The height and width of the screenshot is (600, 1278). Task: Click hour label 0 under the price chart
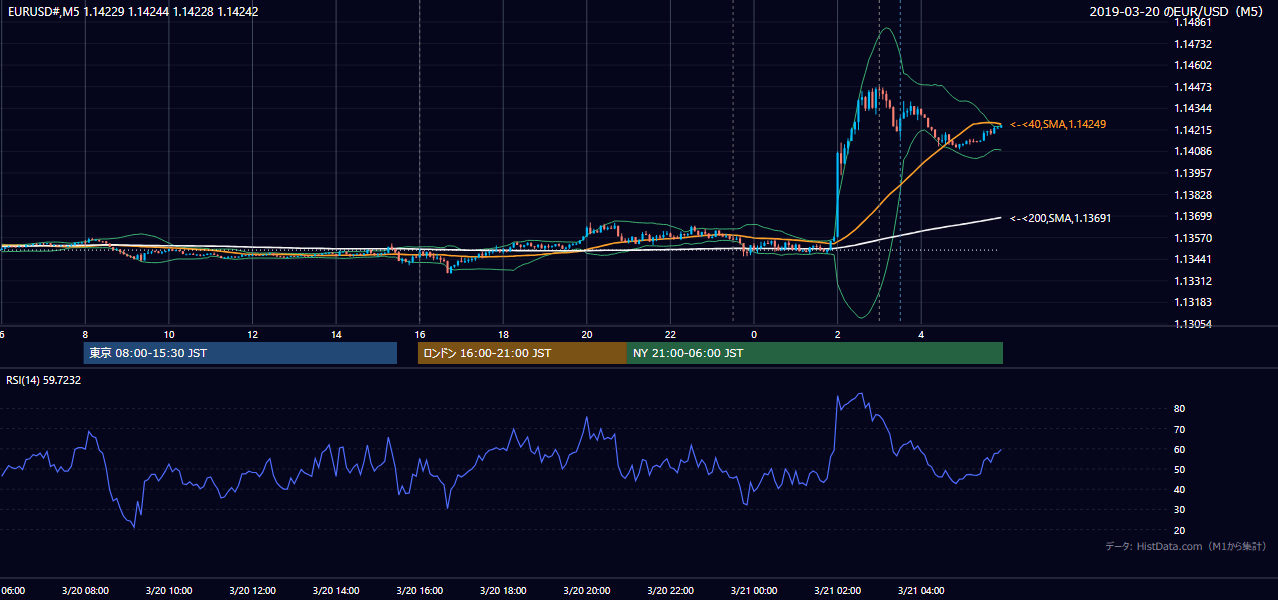[x=754, y=334]
